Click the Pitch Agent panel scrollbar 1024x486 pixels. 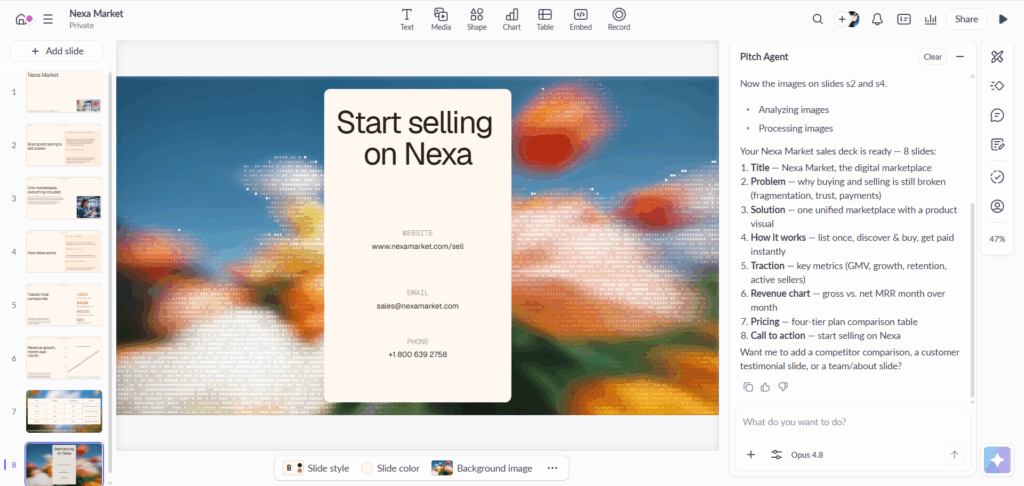click(x=972, y=300)
